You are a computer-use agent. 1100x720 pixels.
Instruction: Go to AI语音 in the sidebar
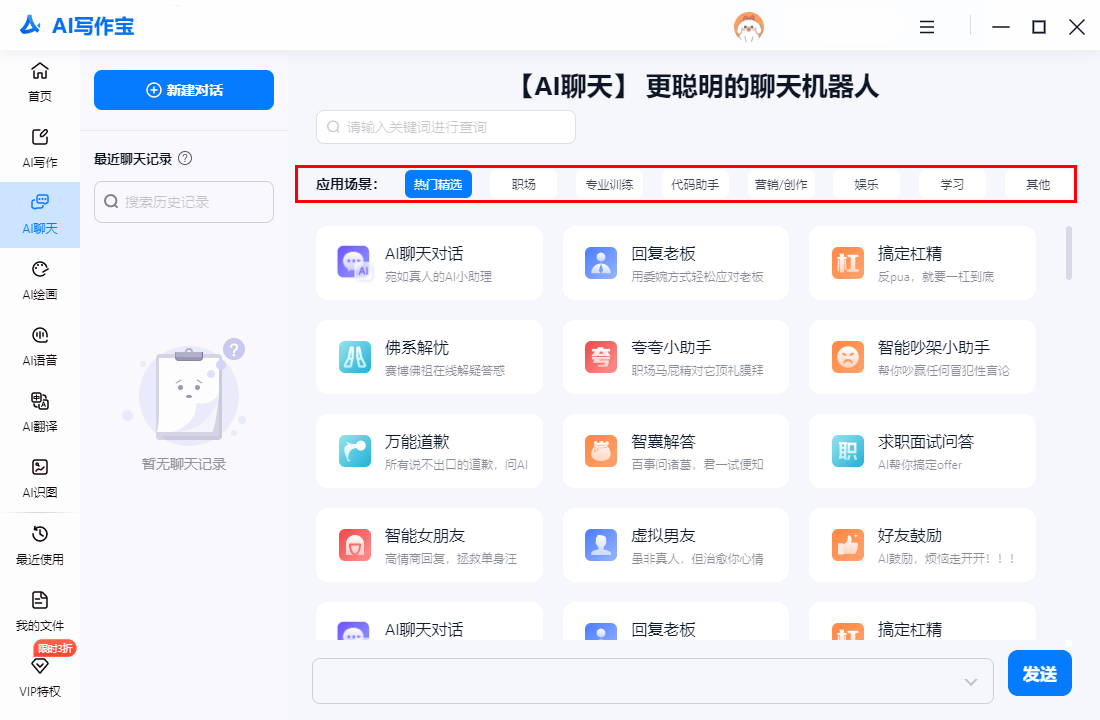[x=40, y=346]
